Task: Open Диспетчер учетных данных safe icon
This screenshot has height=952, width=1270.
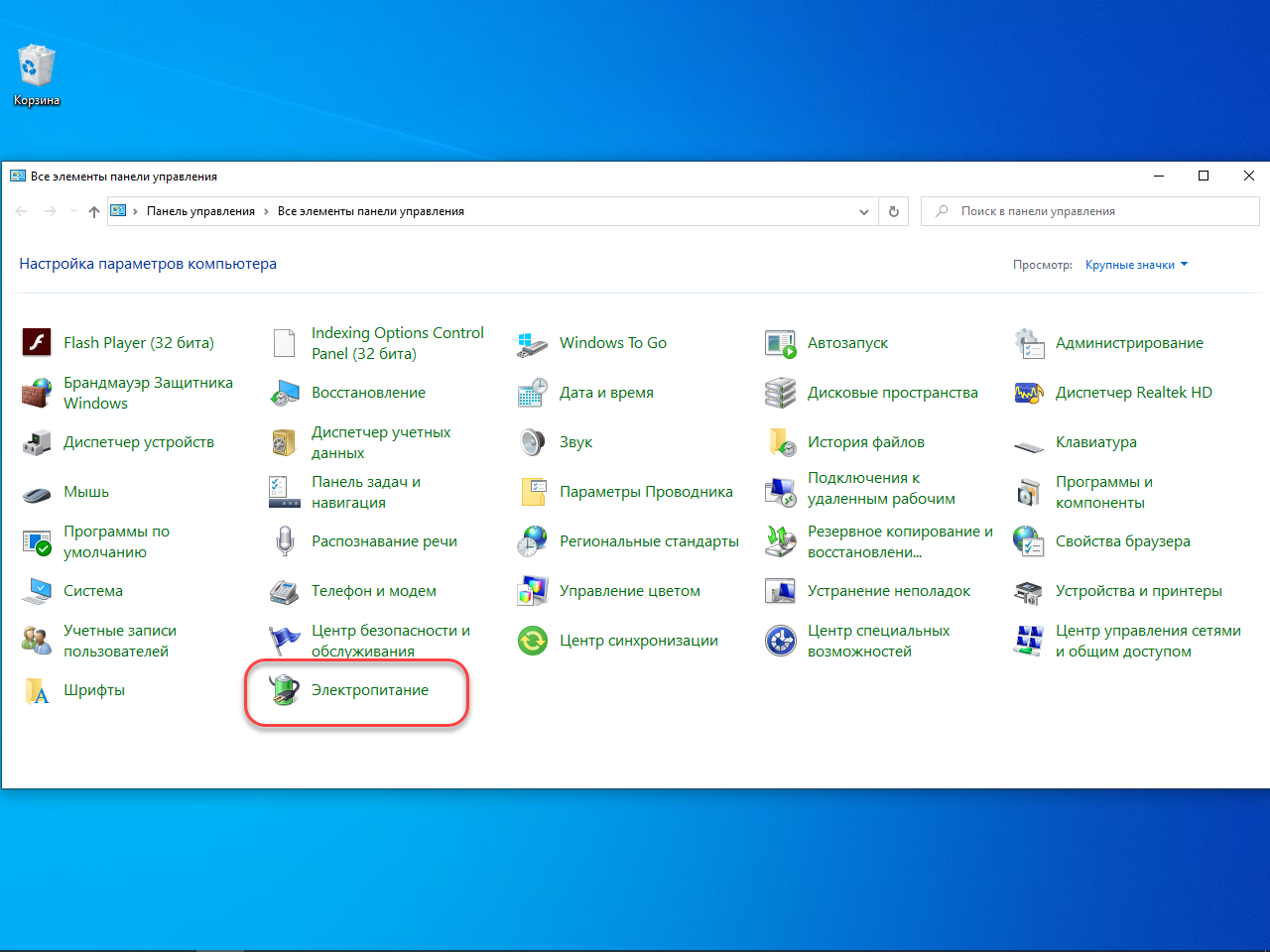Action: click(285, 442)
